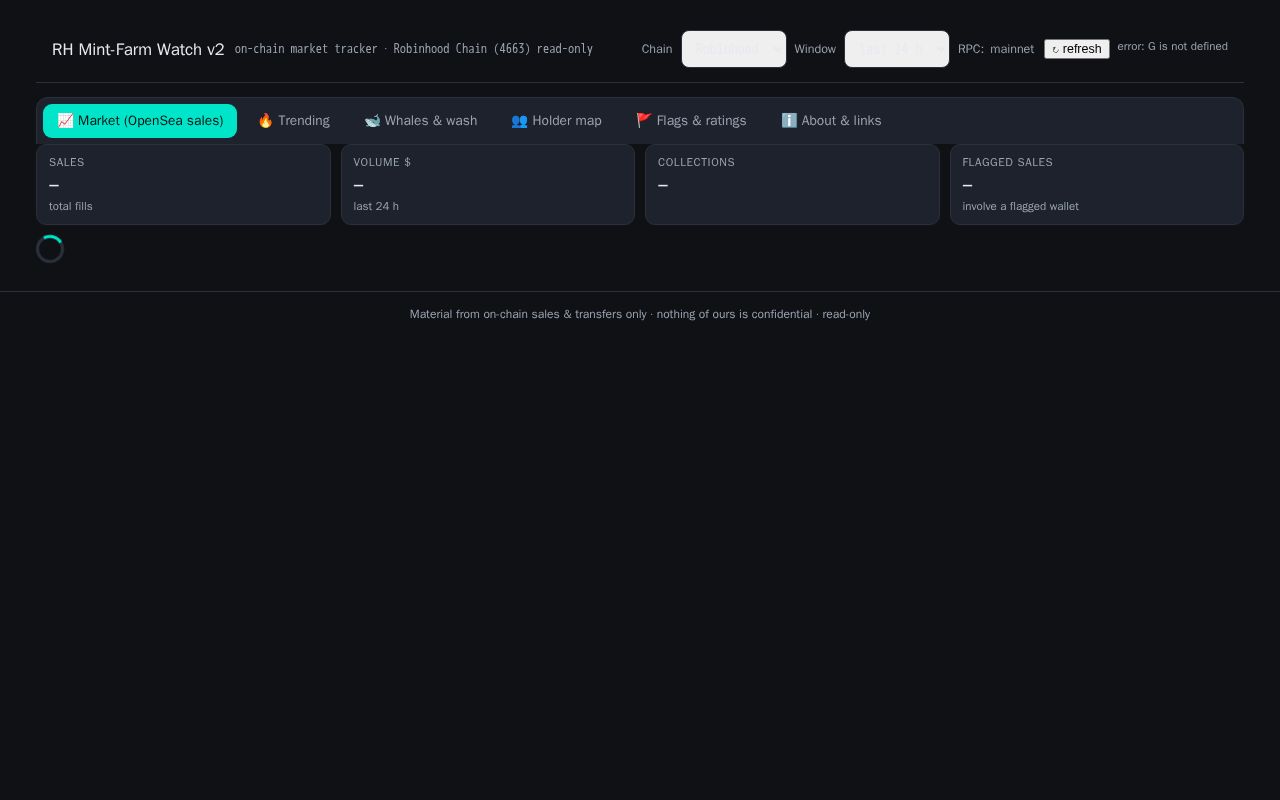Click the "RH Mint-Farm Watch v2" title

(138, 49)
